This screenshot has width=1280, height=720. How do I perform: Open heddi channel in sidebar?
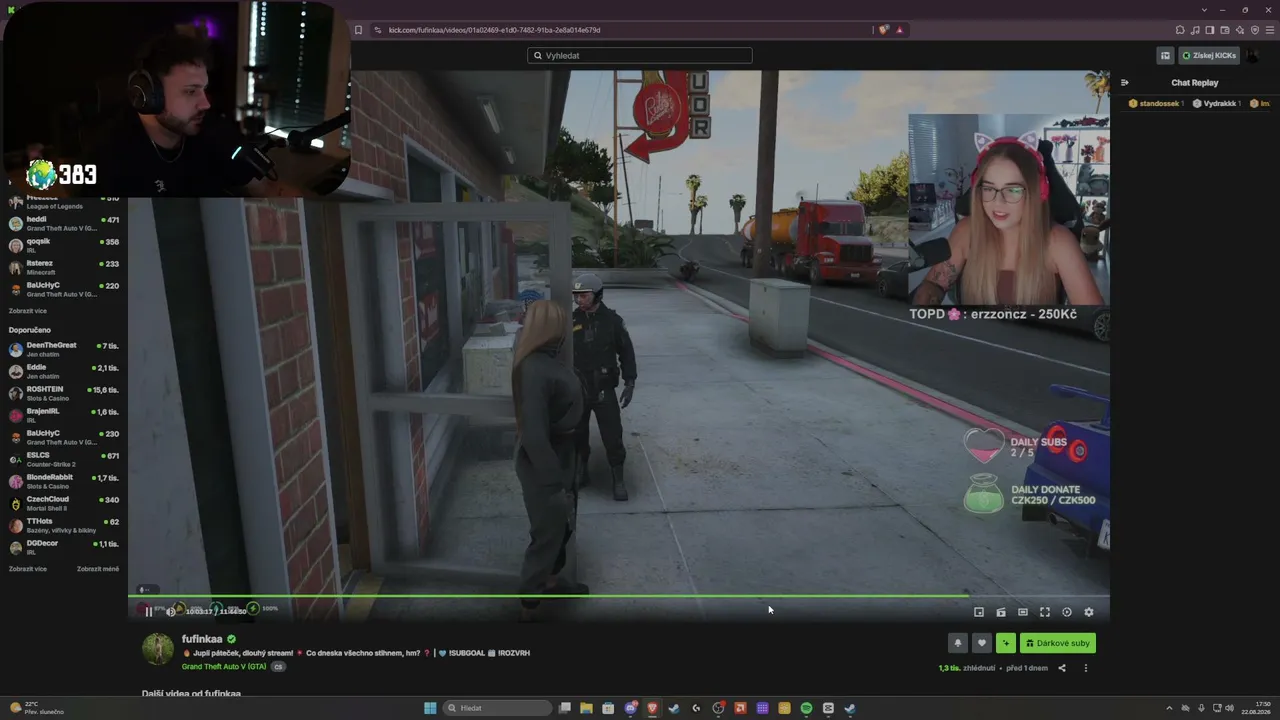pyautogui.click(x=64, y=223)
